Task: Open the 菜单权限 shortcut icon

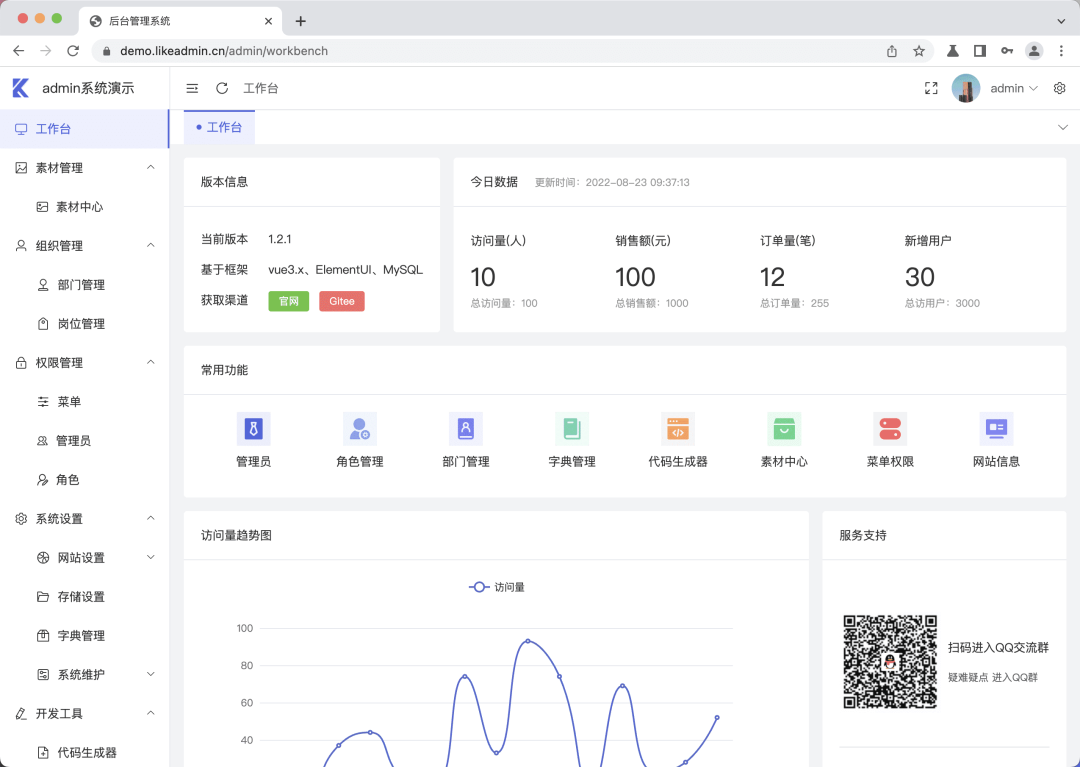Action: tap(889, 429)
